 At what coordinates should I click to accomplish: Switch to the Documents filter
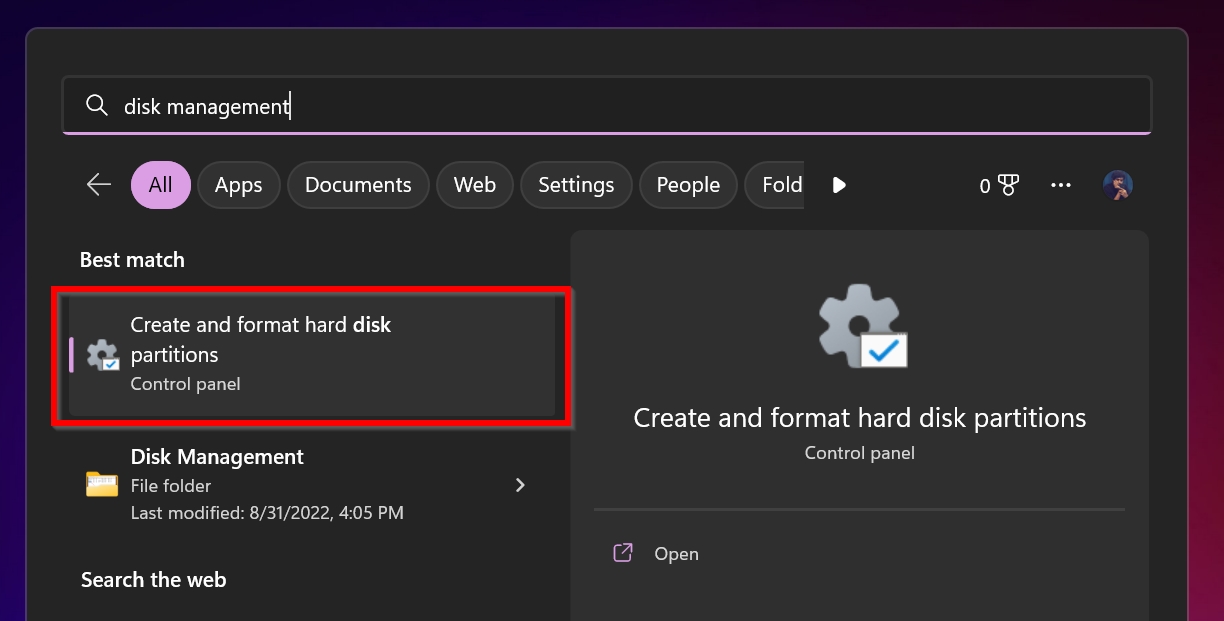pyautogui.click(x=358, y=185)
